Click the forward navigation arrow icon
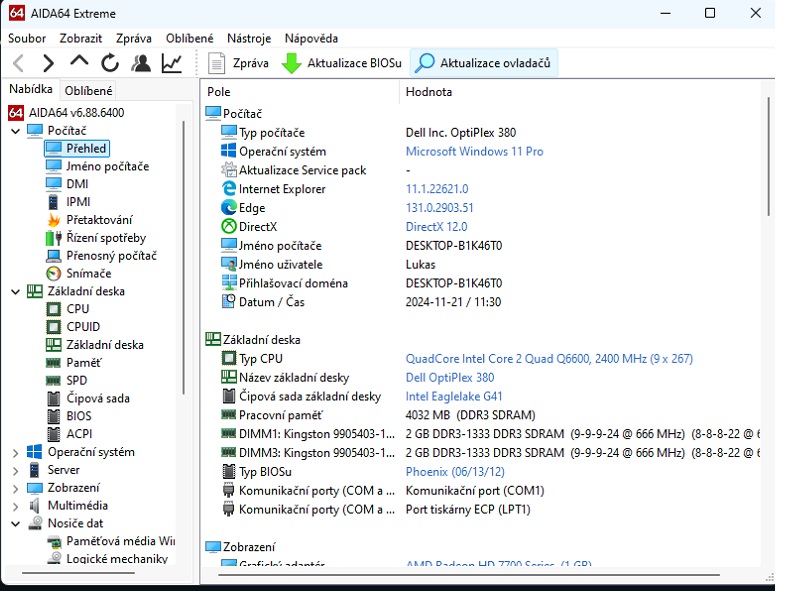The image size is (796, 599). coord(48,63)
